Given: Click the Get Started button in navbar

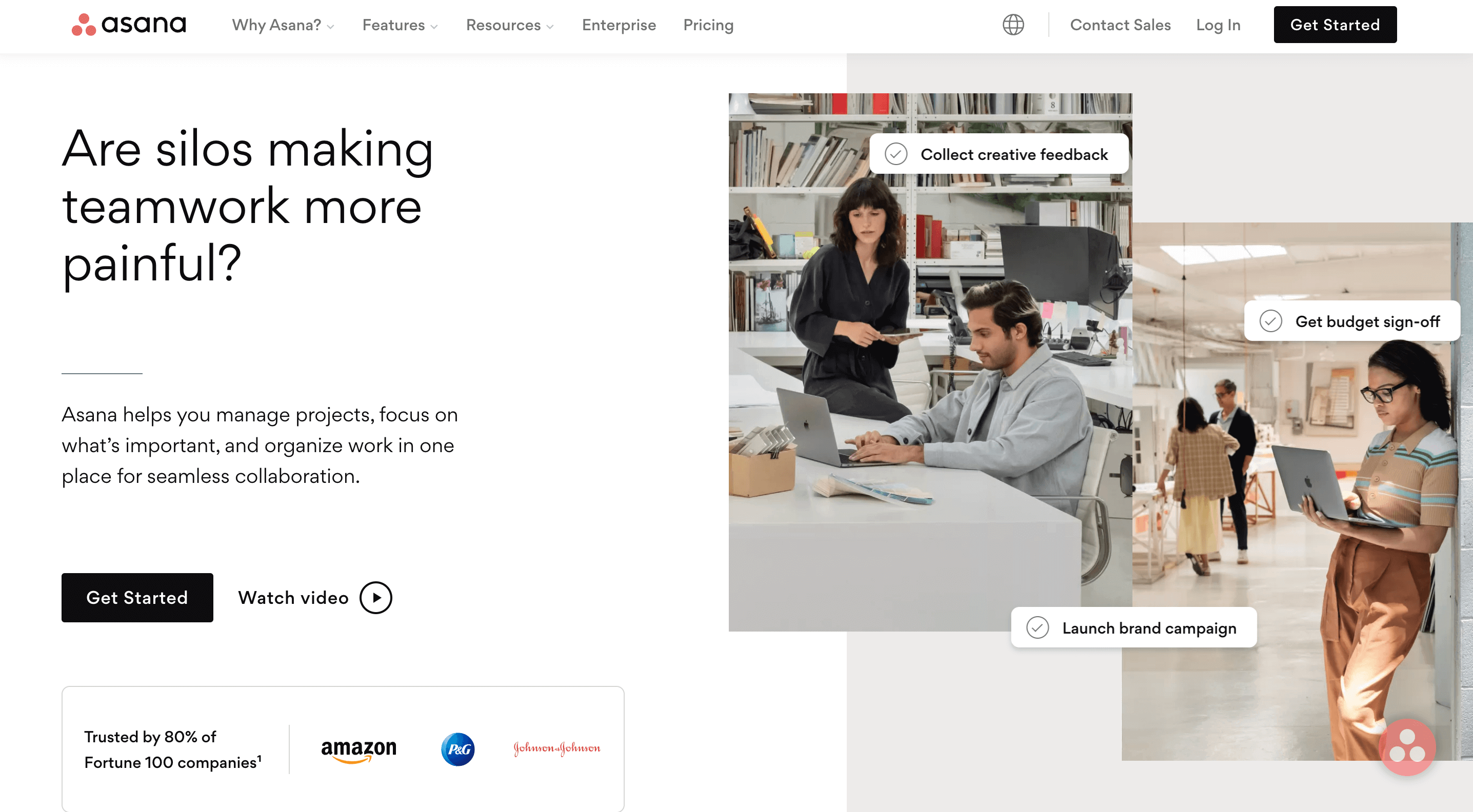Looking at the screenshot, I should [x=1336, y=24].
